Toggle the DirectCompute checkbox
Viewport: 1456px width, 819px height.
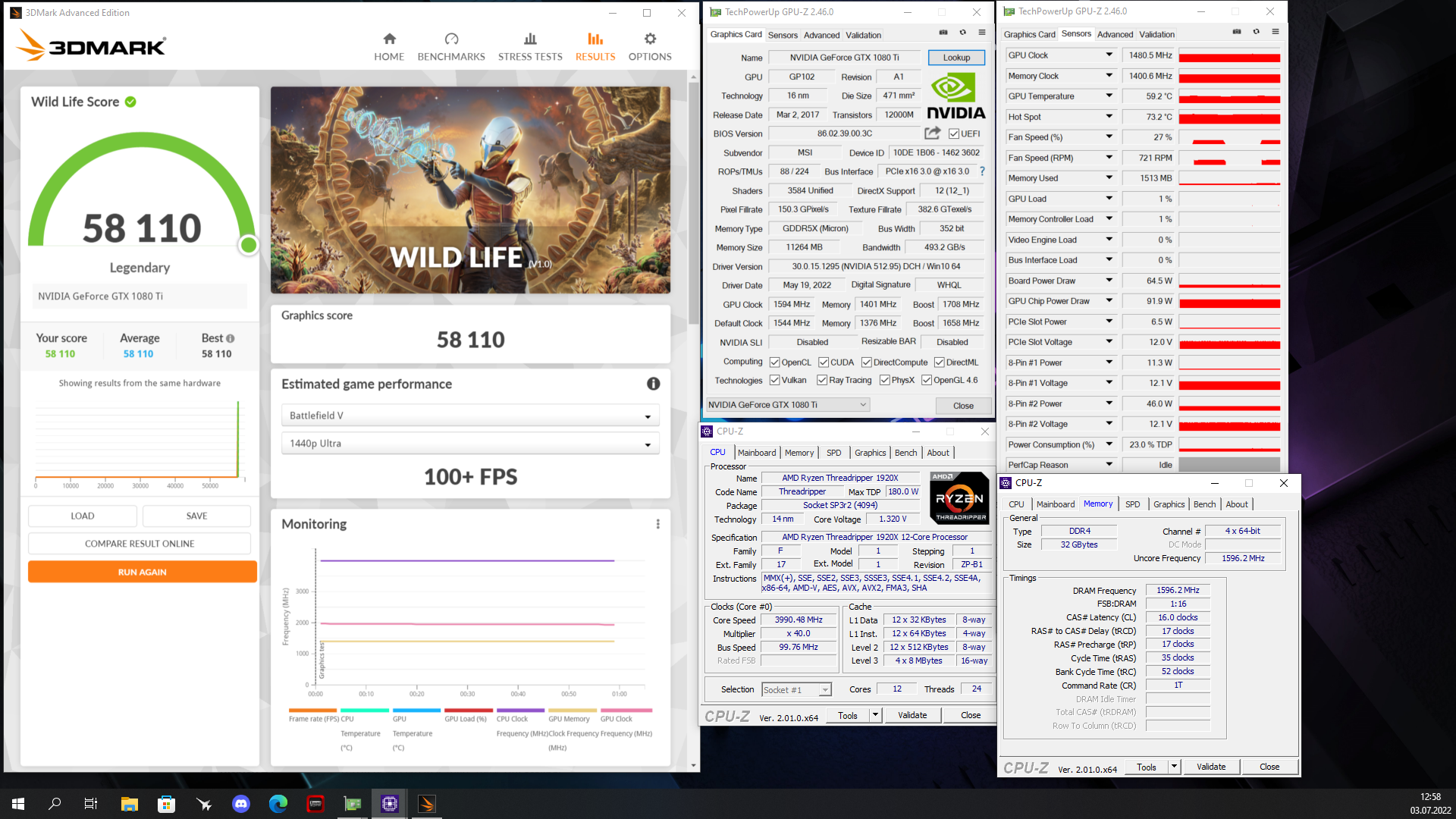(x=866, y=362)
